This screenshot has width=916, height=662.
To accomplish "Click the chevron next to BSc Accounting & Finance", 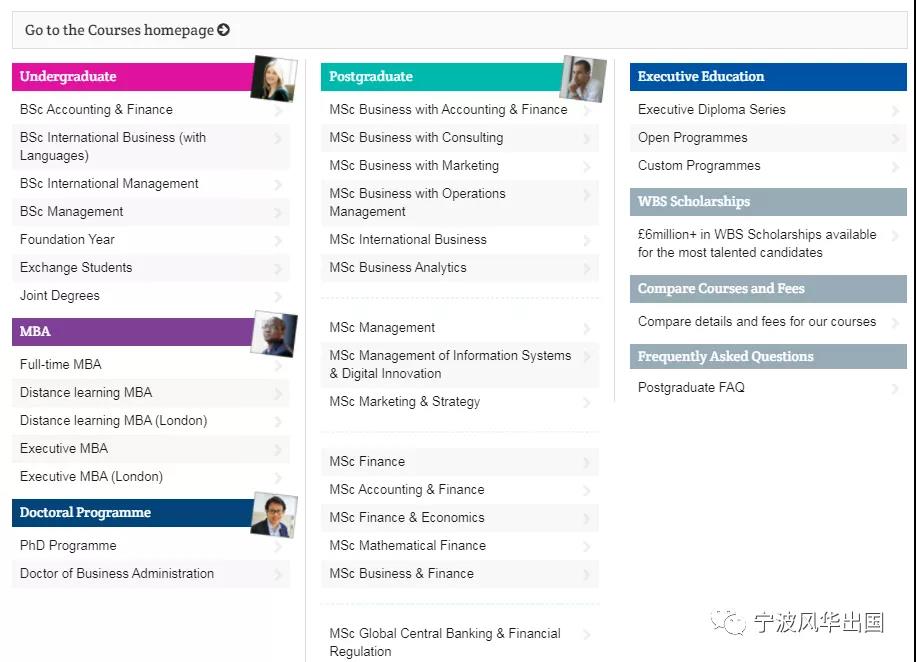I will click(x=278, y=111).
